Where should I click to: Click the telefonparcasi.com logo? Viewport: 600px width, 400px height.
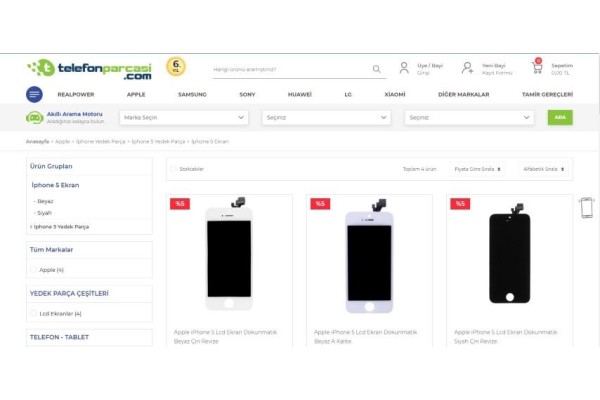[x=89, y=69]
